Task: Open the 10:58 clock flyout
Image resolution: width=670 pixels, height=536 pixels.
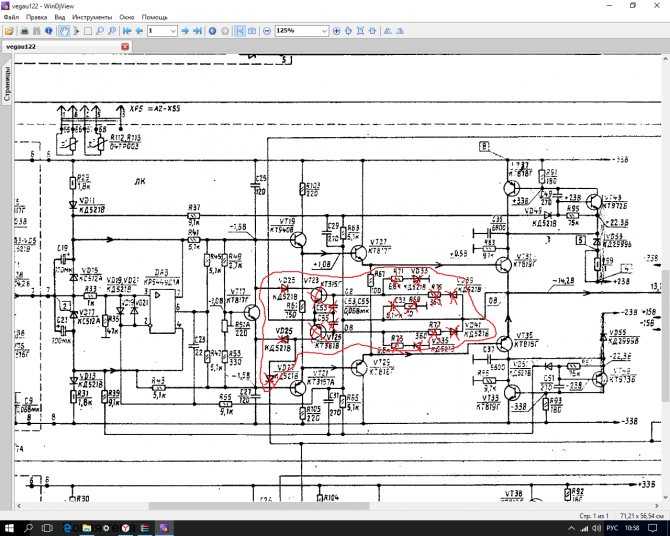Action: [633, 529]
